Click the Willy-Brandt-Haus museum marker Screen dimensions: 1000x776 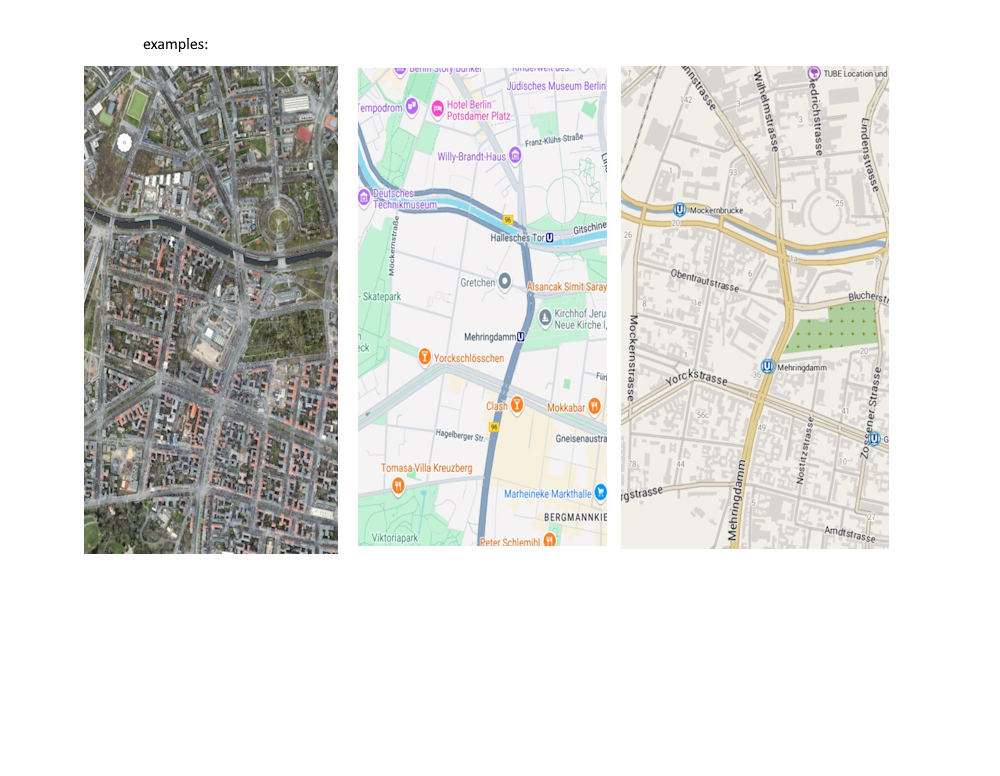point(515,156)
